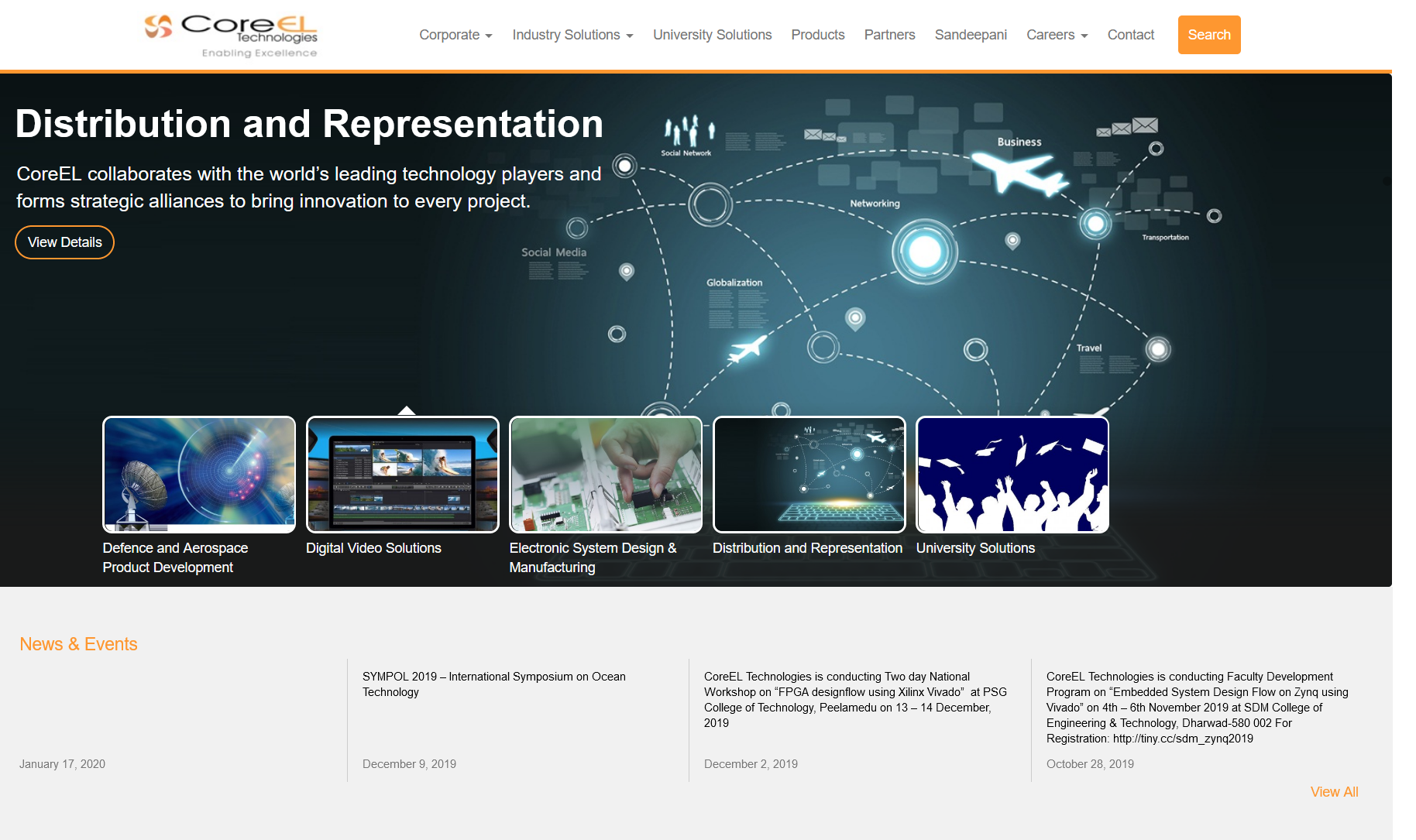
Task: Click the CoreEL Technologies logo
Action: click(231, 36)
